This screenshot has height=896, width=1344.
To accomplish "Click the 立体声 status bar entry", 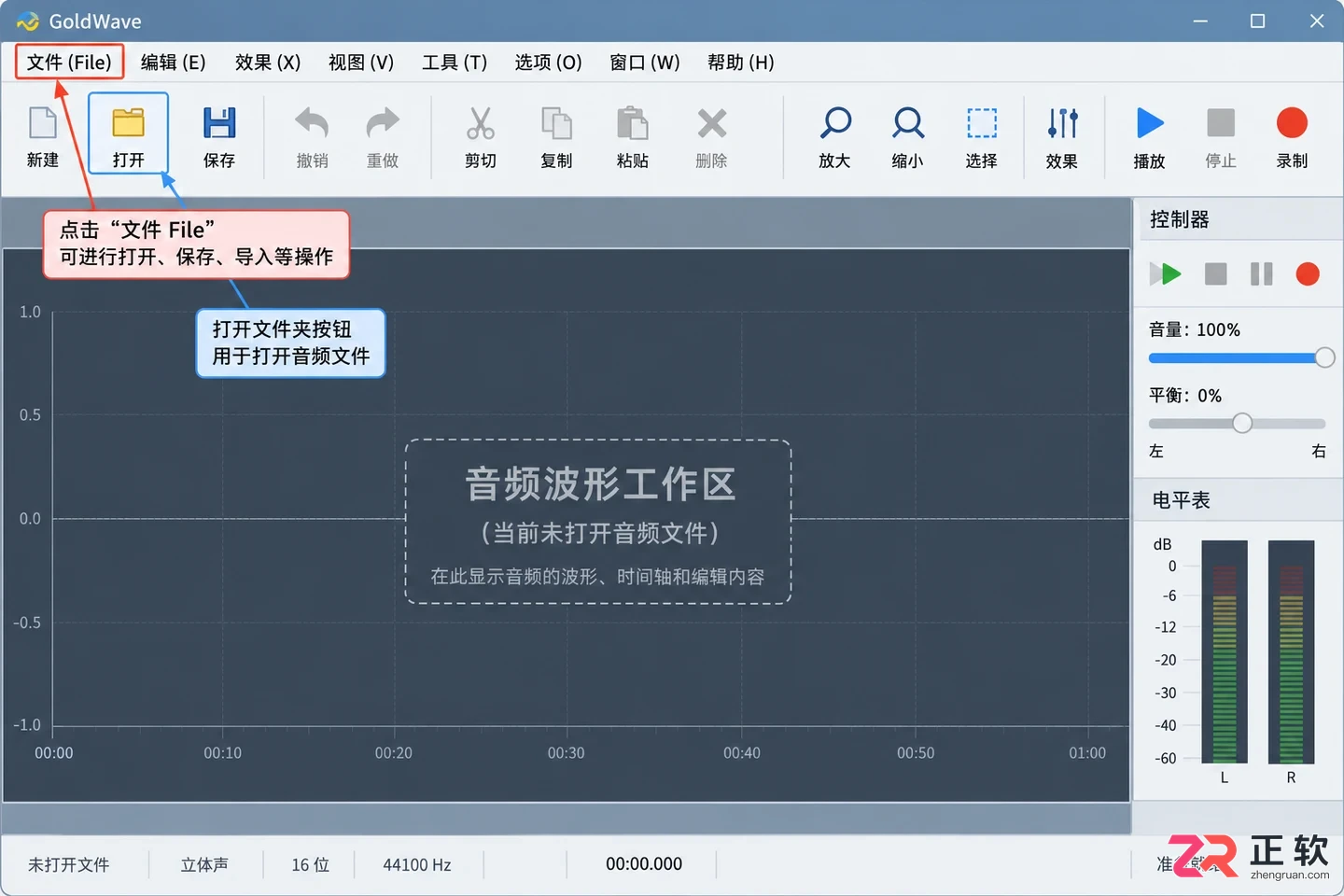I will pyautogui.click(x=204, y=864).
